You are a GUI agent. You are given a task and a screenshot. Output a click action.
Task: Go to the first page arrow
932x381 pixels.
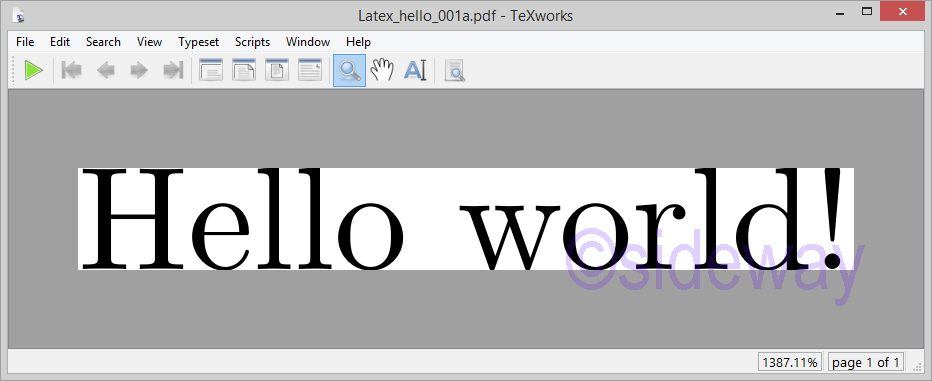pos(72,71)
